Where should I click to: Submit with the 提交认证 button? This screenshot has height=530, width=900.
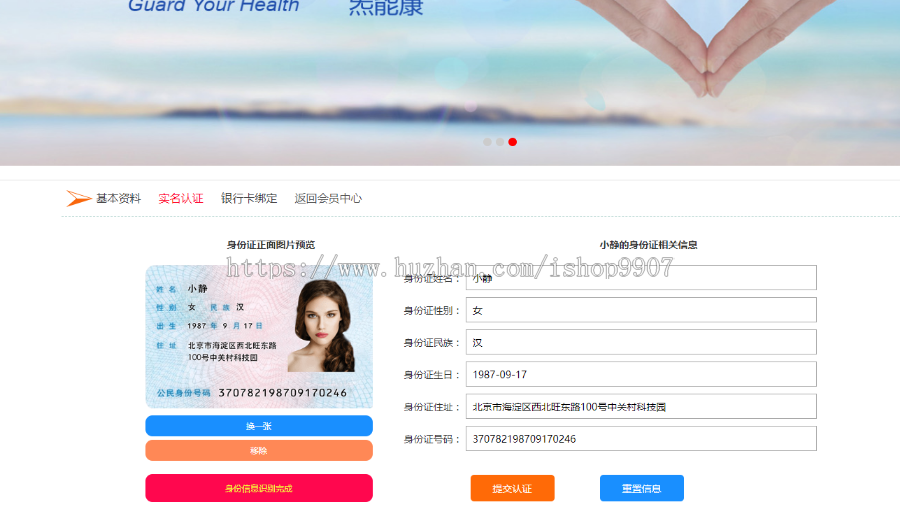512,488
